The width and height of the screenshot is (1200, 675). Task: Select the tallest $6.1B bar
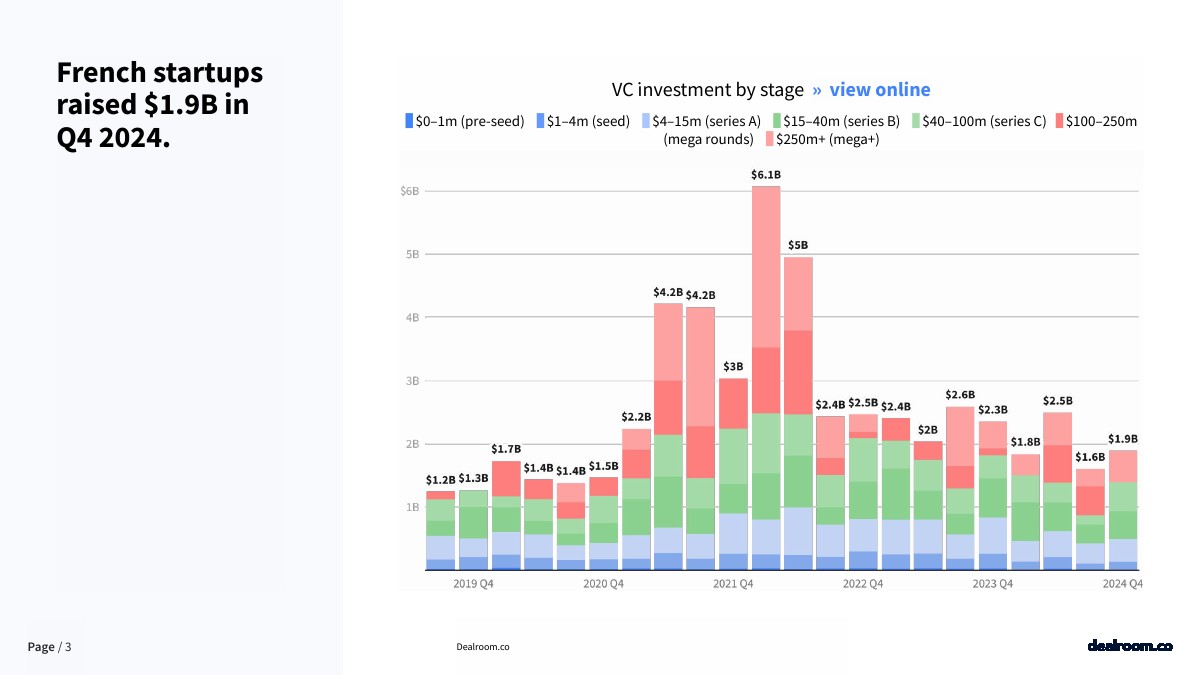[x=765, y=378]
